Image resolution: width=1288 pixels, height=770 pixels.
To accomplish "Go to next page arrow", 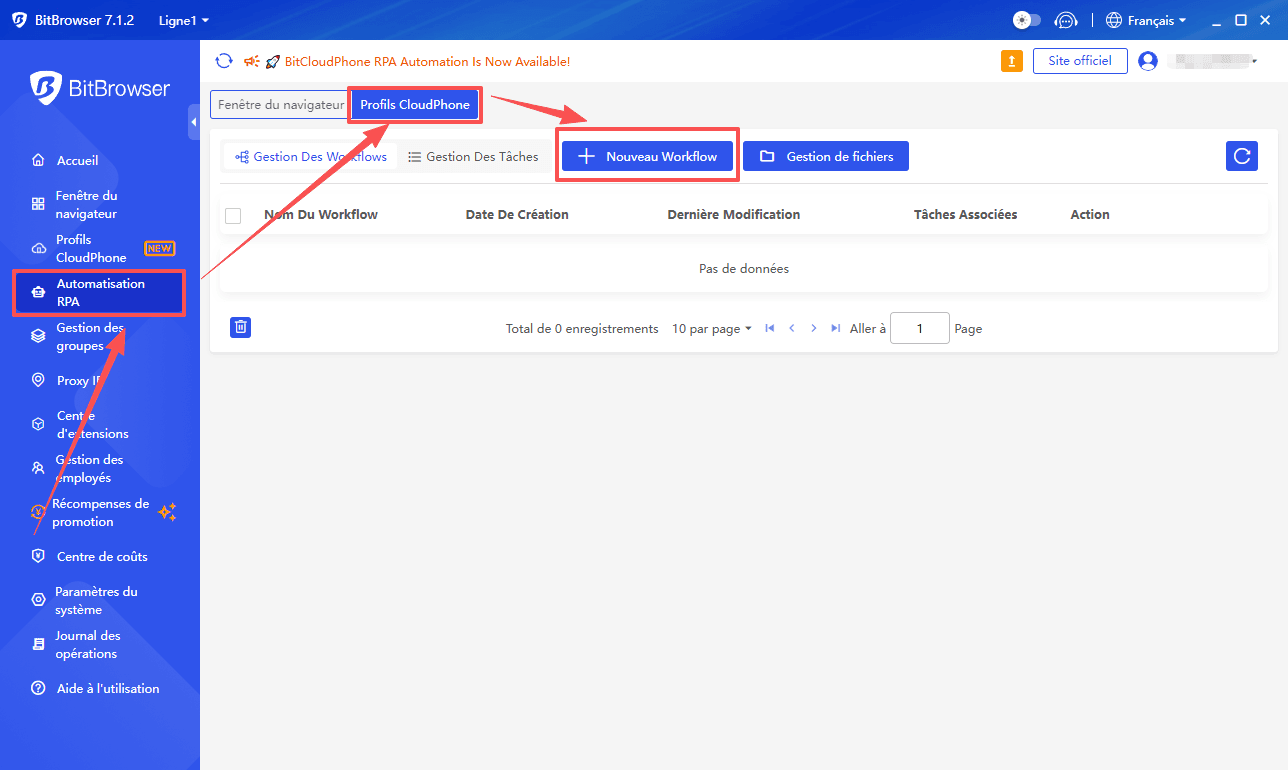I will click(814, 328).
